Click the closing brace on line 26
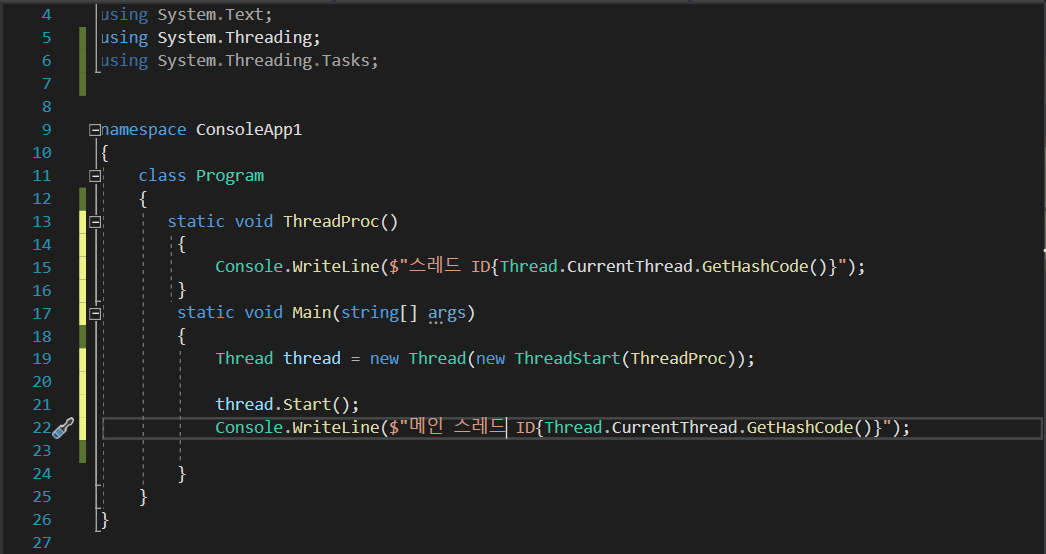This screenshot has width=1046, height=554. tap(105, 520)
